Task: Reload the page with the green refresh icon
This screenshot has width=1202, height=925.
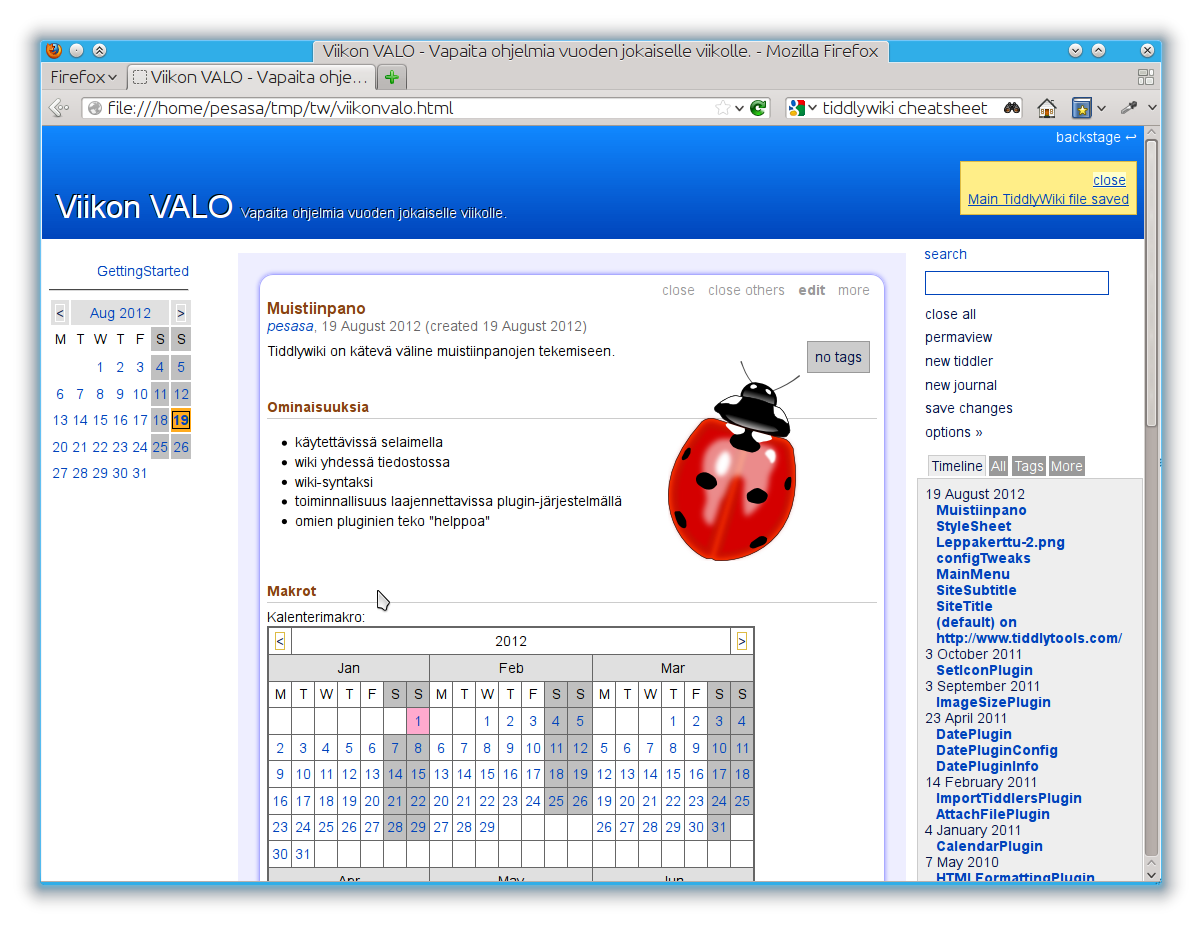Action: pos(758,108)
